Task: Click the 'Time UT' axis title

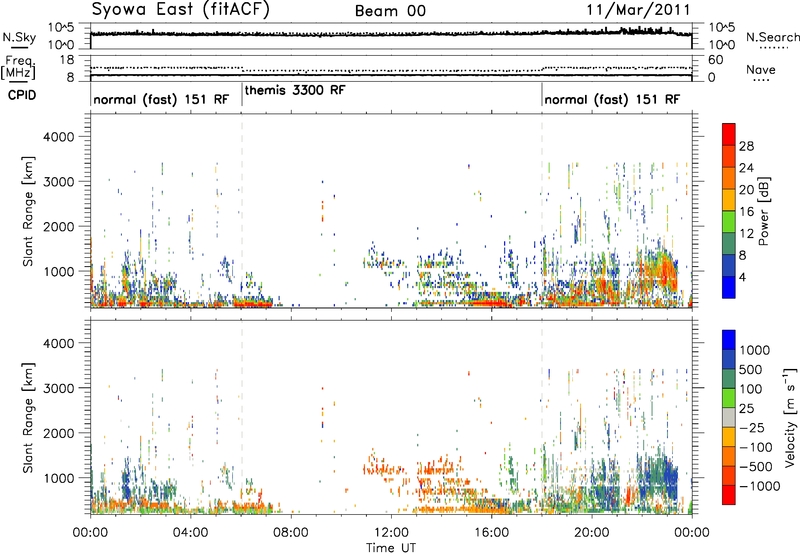Action: [x=391, y=548]
